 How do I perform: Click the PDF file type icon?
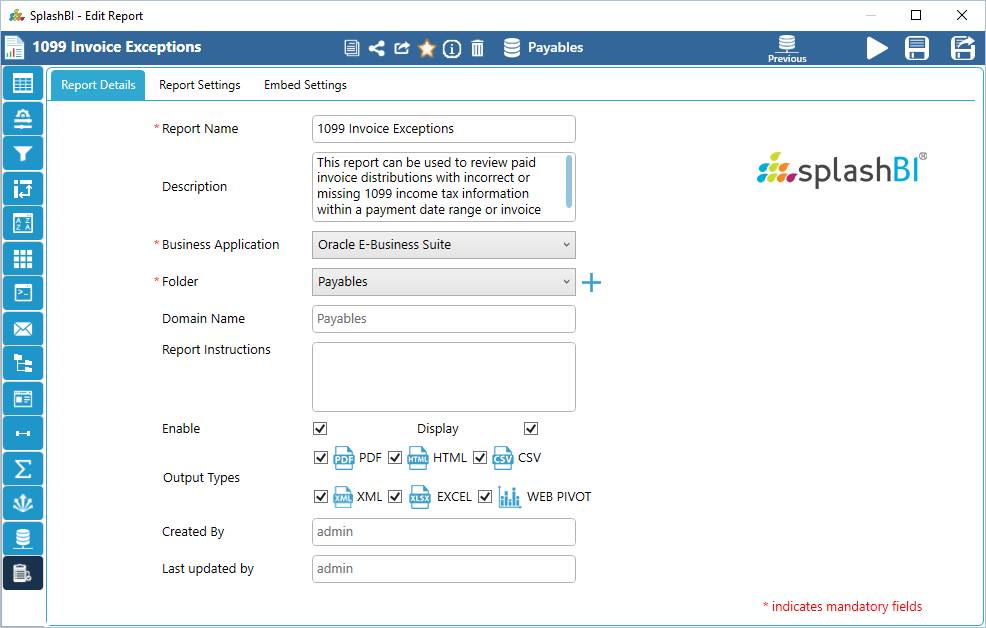[343, 458]
